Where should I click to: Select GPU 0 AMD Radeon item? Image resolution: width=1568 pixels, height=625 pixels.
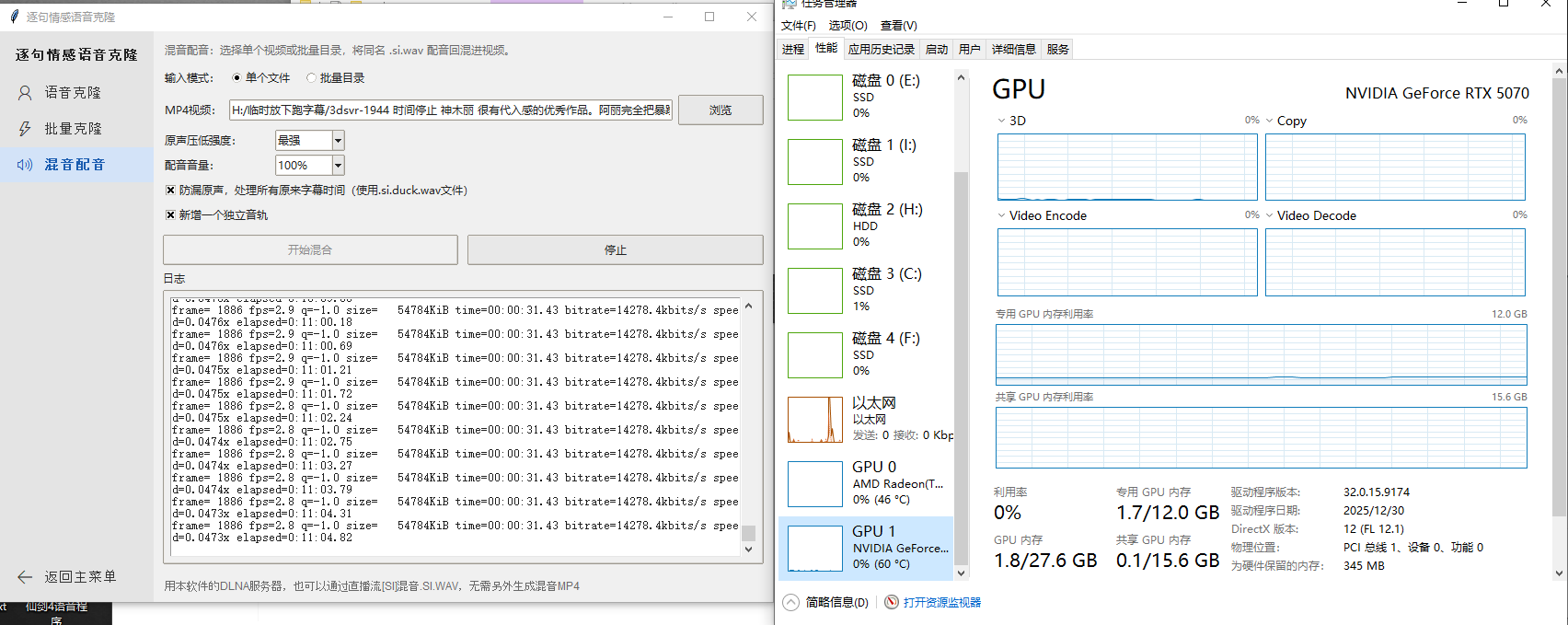[866, 483]
